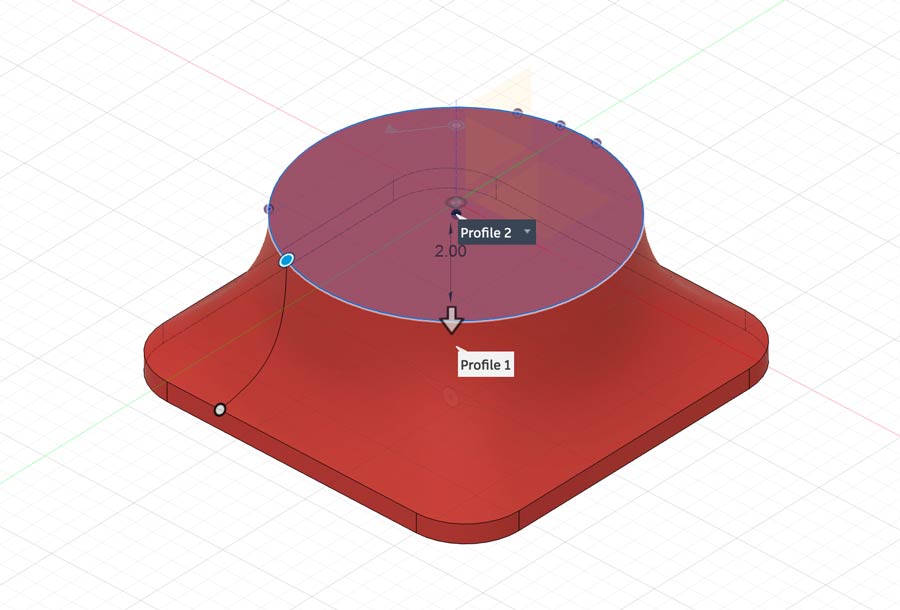Click the 2.00 dimension value

click(x=451, y=251)
